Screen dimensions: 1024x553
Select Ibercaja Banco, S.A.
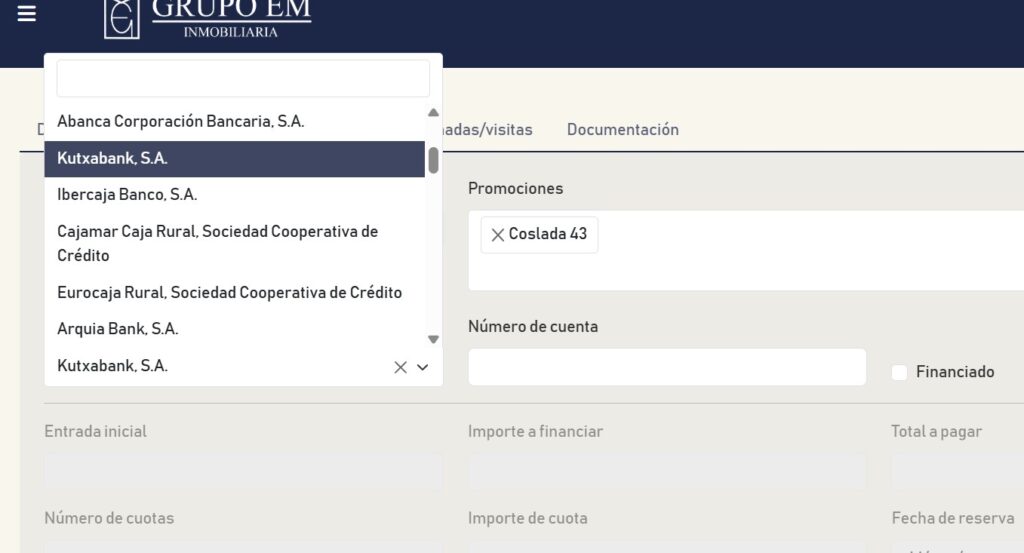coord(234,195)
